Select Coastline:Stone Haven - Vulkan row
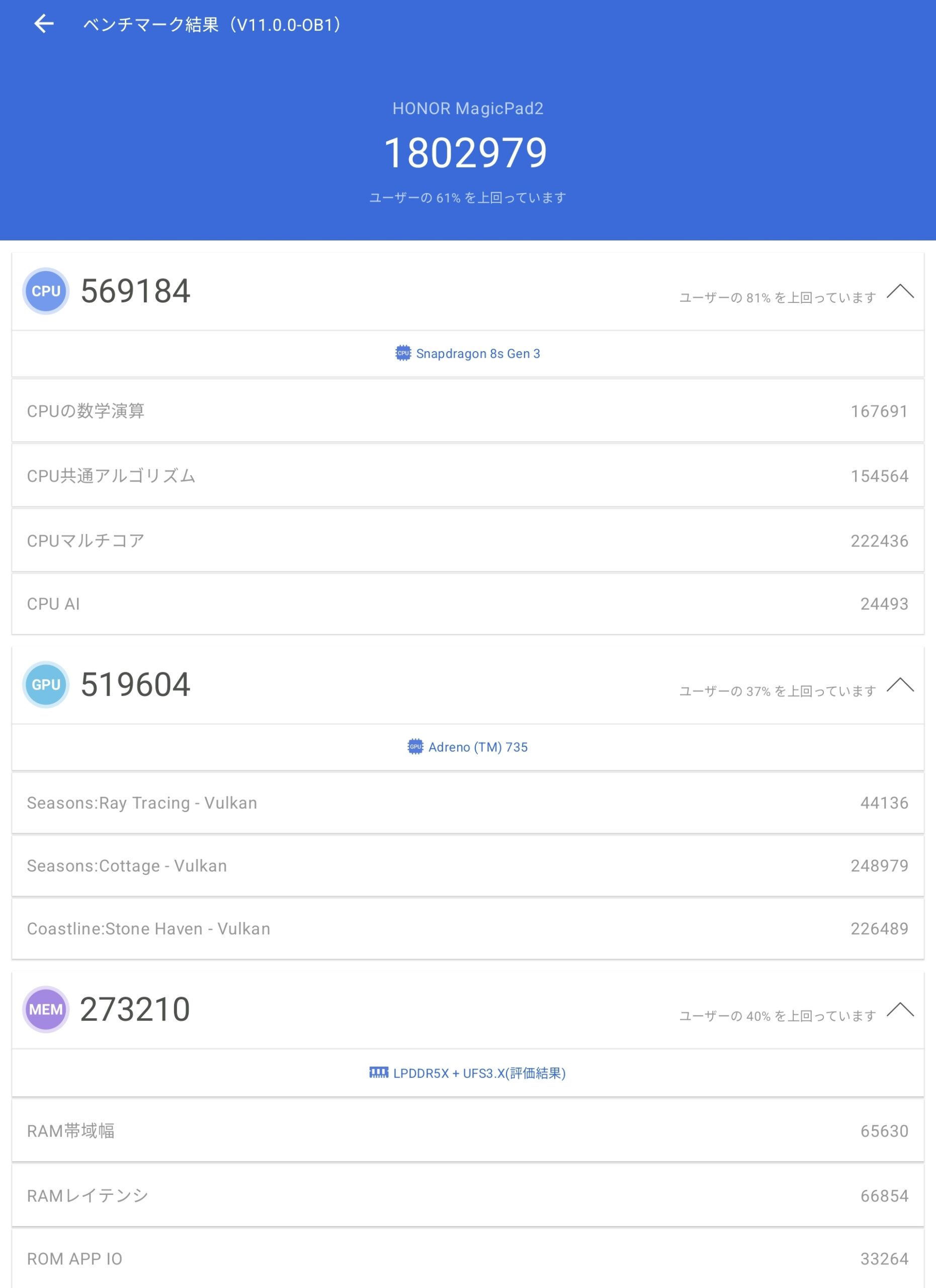This screenshot has height=1288, width=936. click(468, 929)
